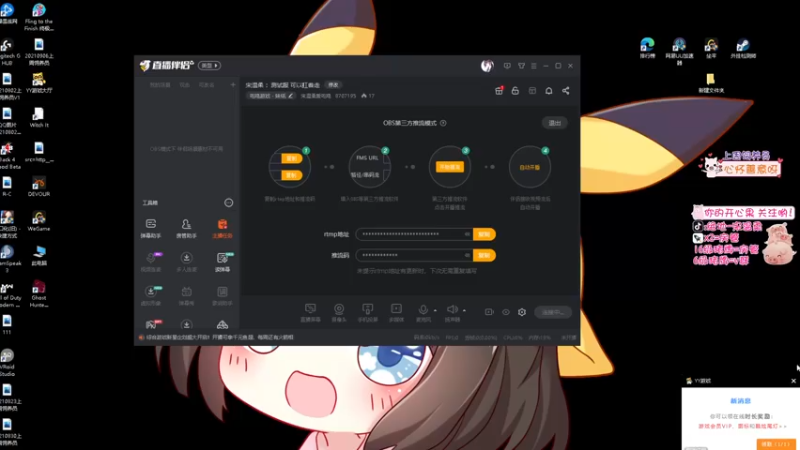Viewport: 800px width, 450px height.
Task: Click the grey 连接中 button at bottom right
Action: [554, 312]
